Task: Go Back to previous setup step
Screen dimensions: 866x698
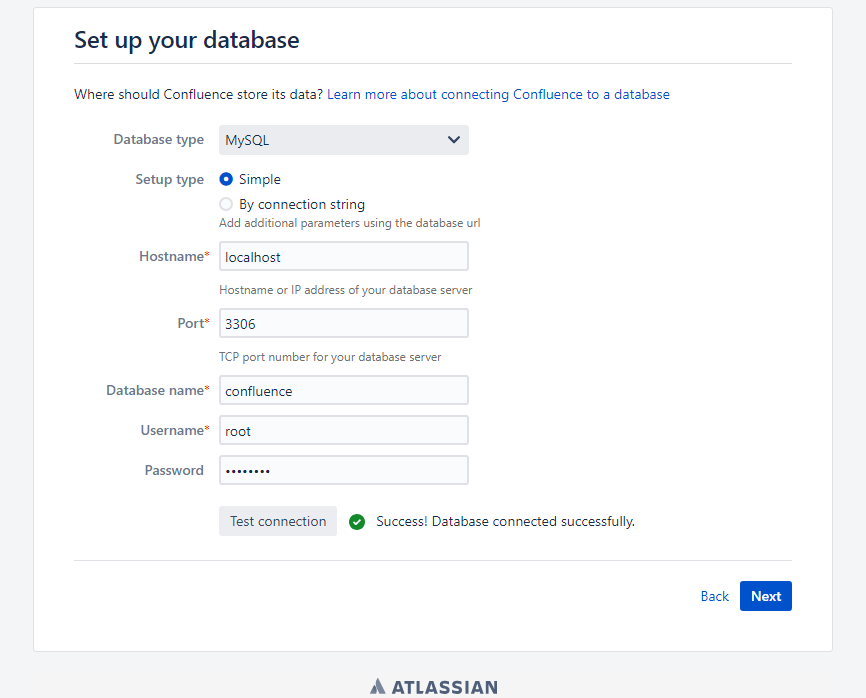Action: pyautogui.click(x=714, y=596)
